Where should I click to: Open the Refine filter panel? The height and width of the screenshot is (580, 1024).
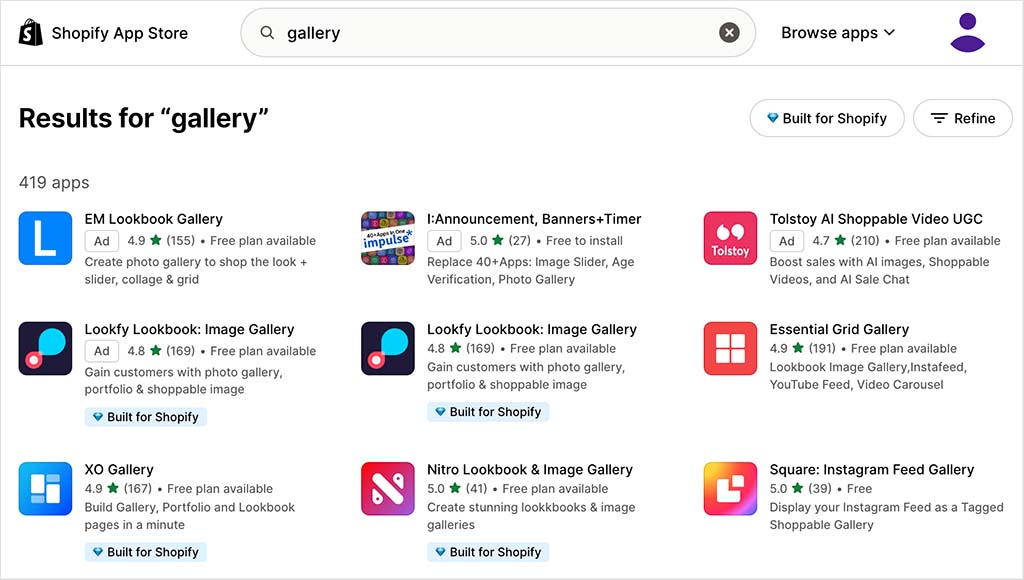962,118
